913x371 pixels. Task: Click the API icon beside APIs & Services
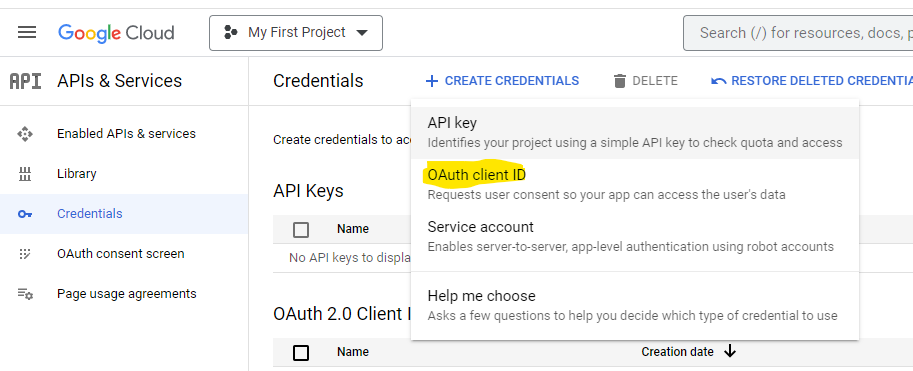tap(26, 81)
